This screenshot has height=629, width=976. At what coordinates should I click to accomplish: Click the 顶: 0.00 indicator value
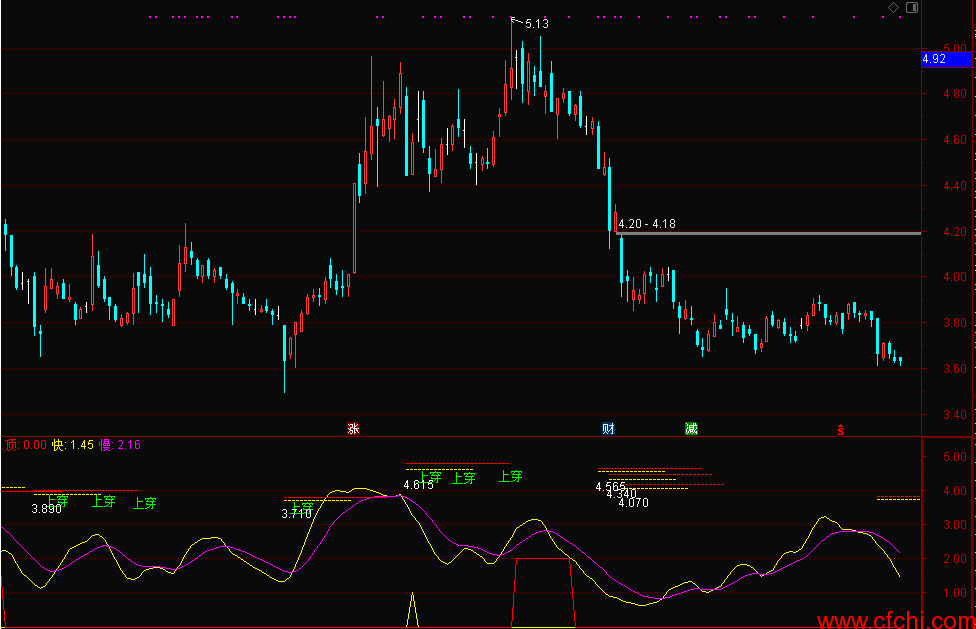26,445
